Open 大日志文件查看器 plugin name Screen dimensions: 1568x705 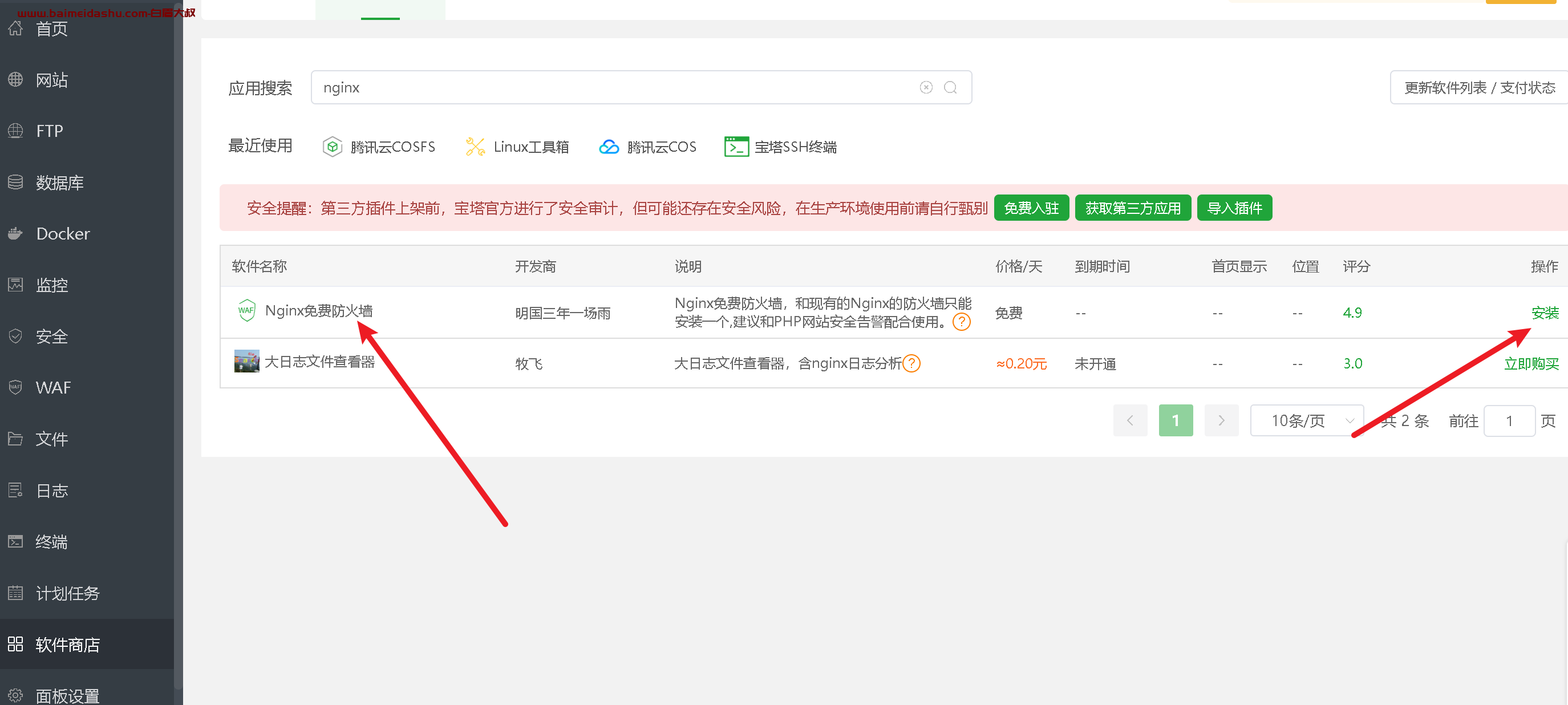(x=319, y=362)
